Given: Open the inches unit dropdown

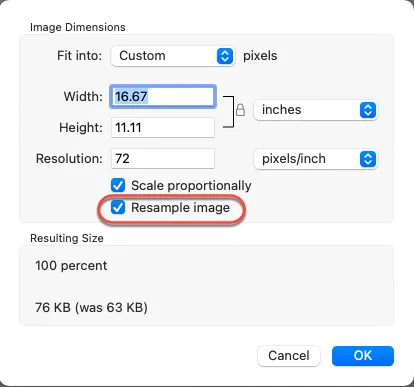Looking at the screenshot, I should [x=315, y=110].
